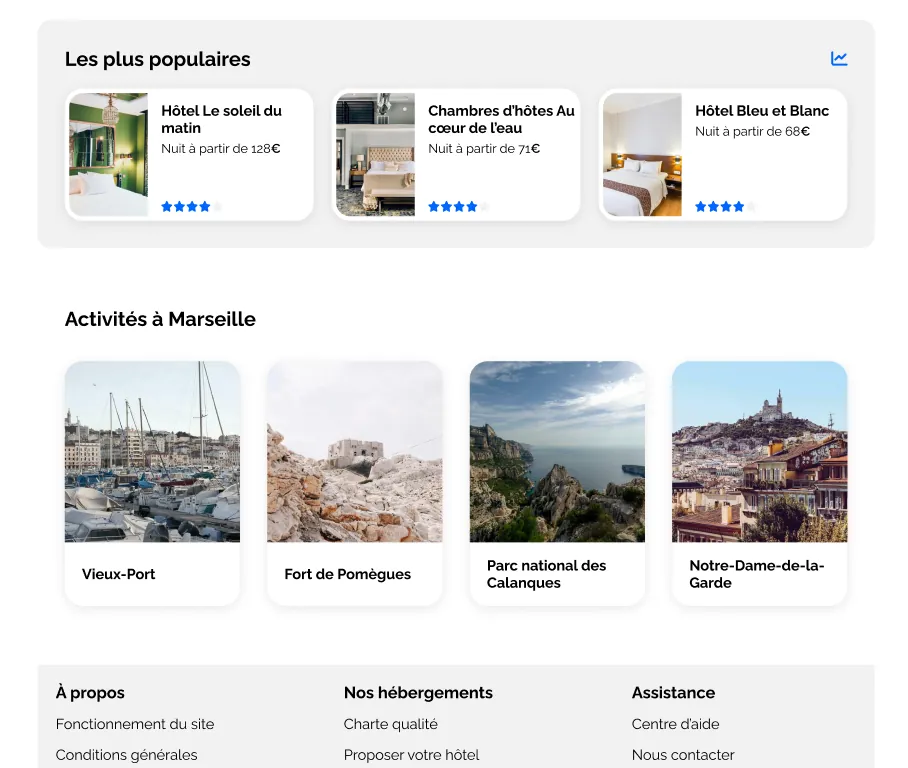Open Chambres d'hôtes Au cœur de l'eau photo
The height and width of the screenshot is (768, 908).
pyautogui.click(x=375, y=155)
